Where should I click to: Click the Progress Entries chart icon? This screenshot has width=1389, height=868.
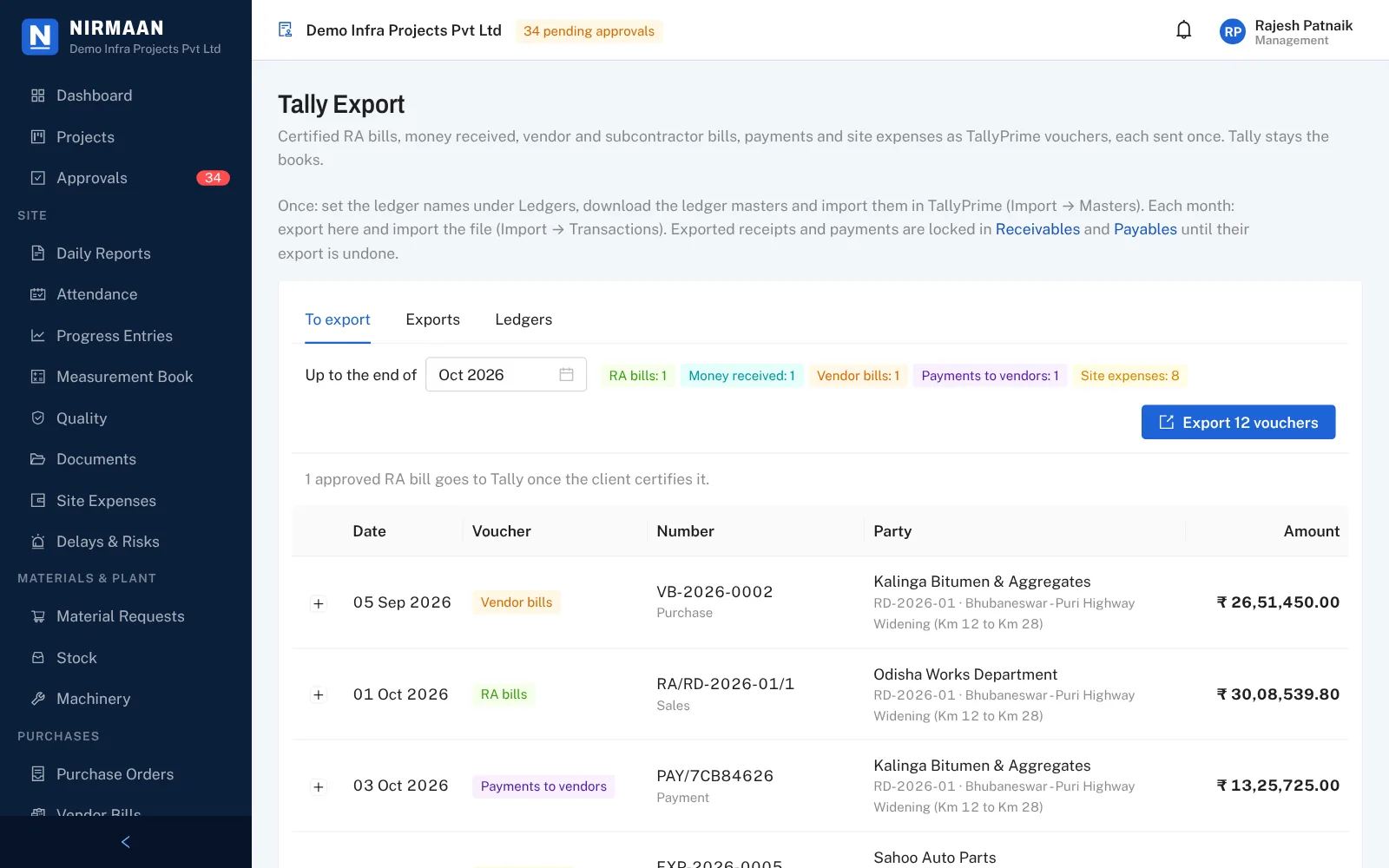coord(38,336)
